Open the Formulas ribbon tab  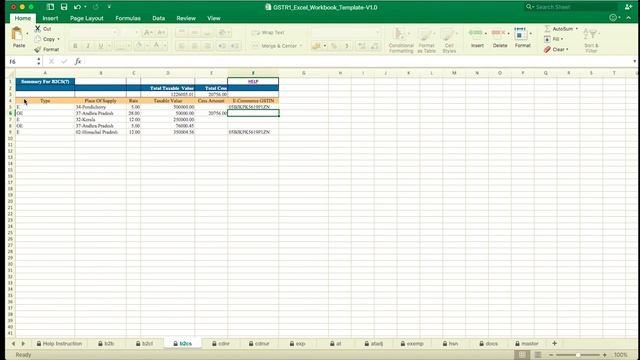coord(128,18)
